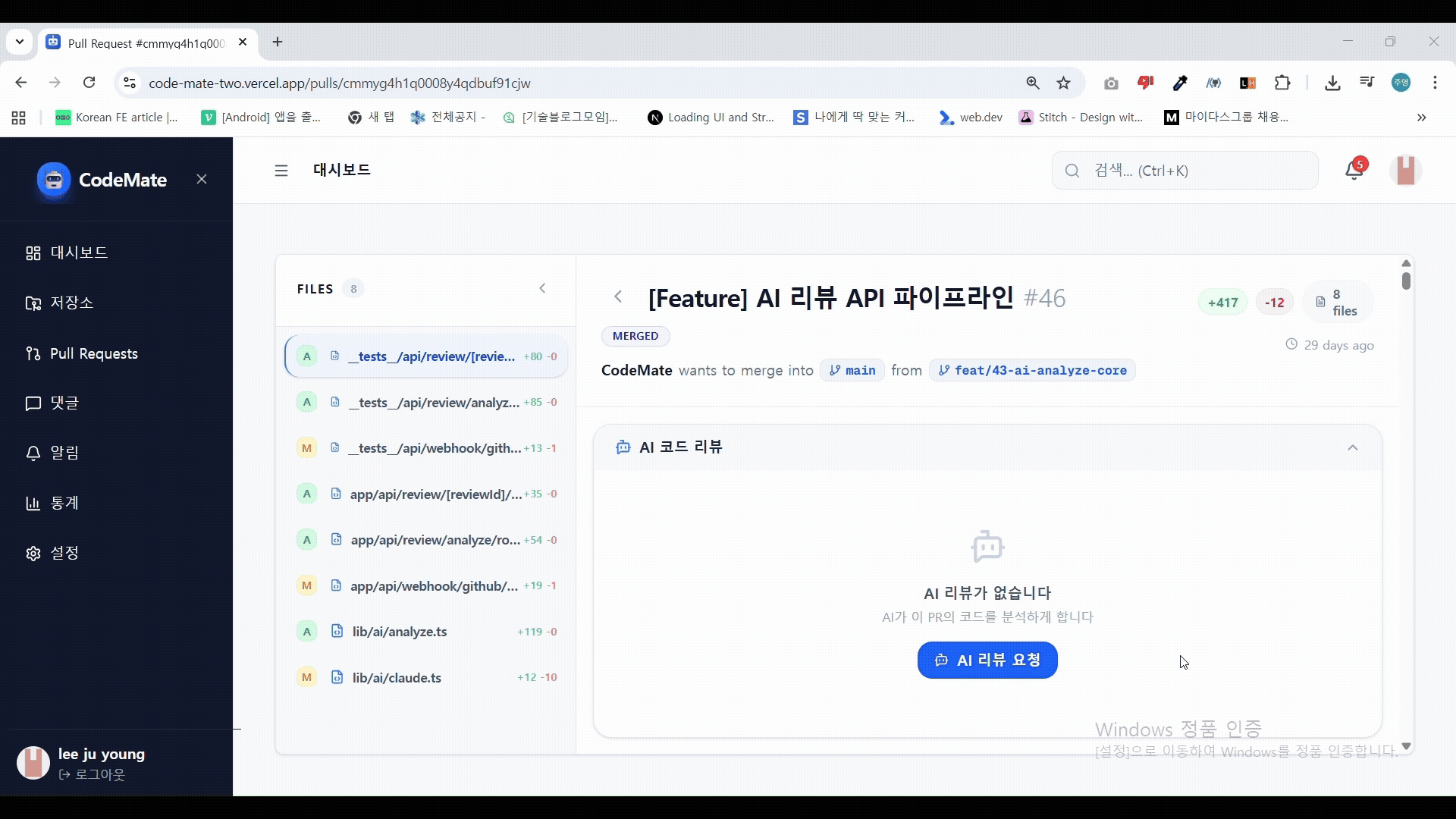Viewport: 1456px width, 819px height.
Task: Open 통계 in sidebar
Action: (x=52, y=503)
